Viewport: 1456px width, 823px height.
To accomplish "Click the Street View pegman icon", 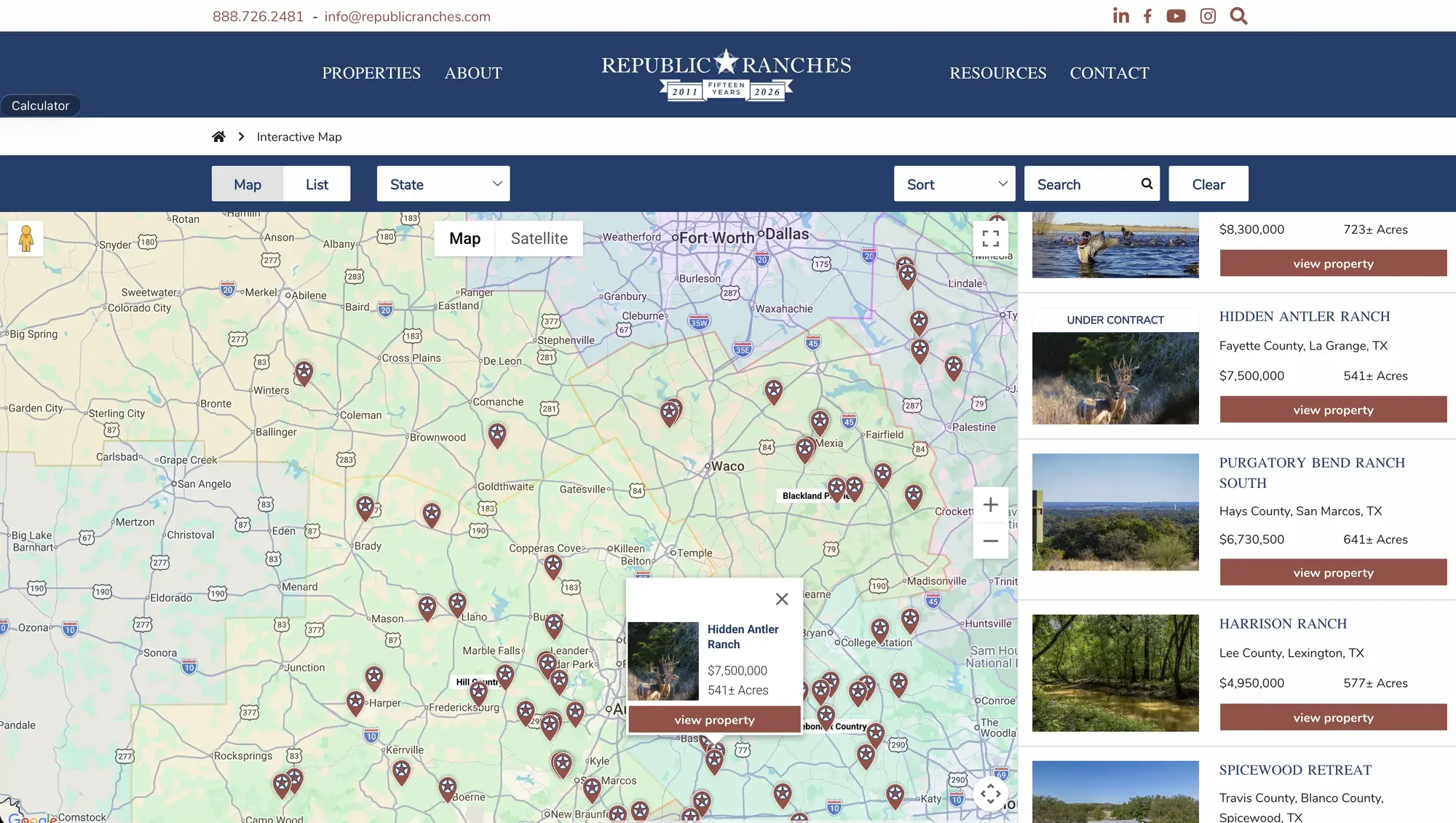I will pos(25,238).
